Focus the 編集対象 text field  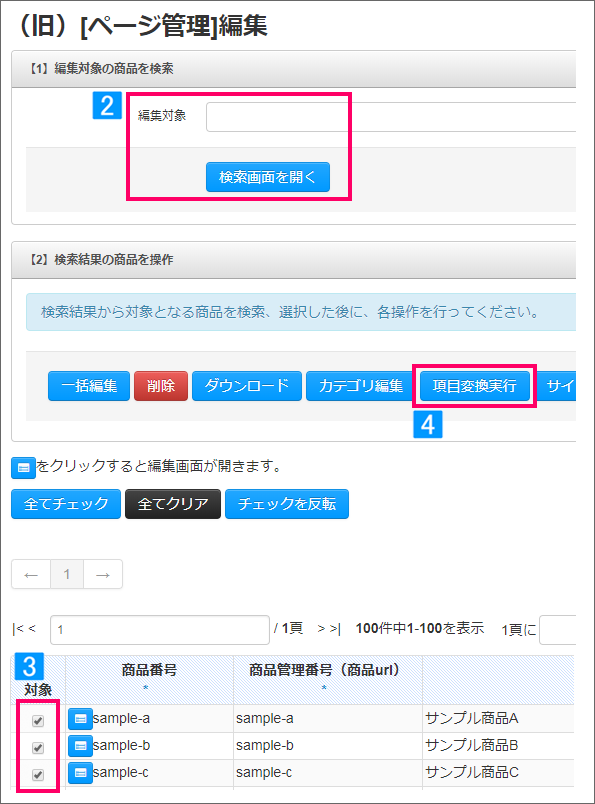[x=391, y=117]
